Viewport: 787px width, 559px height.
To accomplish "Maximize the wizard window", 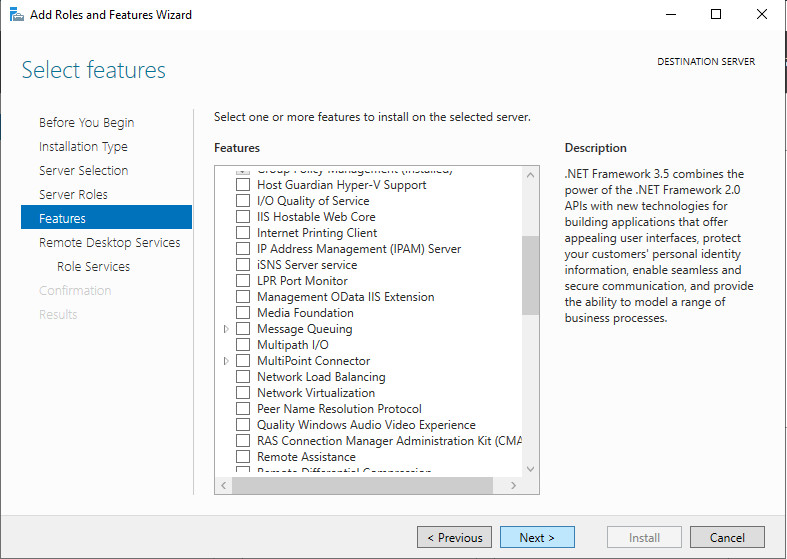I will pos(716,15).
